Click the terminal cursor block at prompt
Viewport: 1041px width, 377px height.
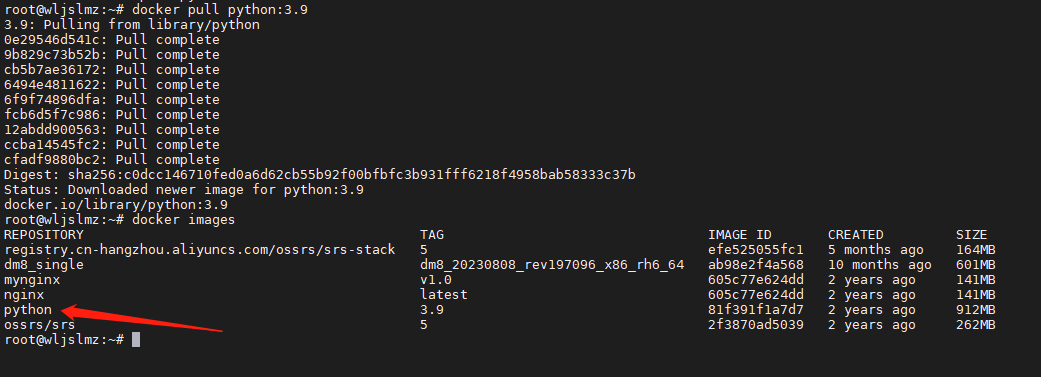pos(136,340)
